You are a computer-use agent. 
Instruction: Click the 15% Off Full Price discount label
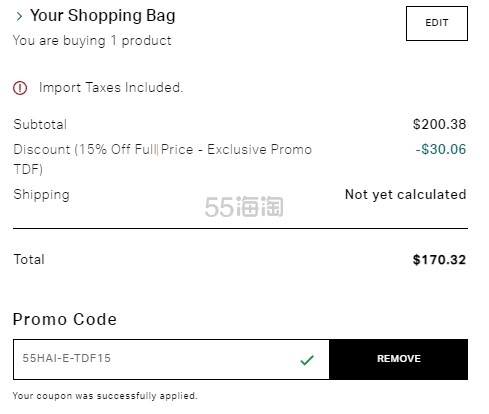coord(163,159)
